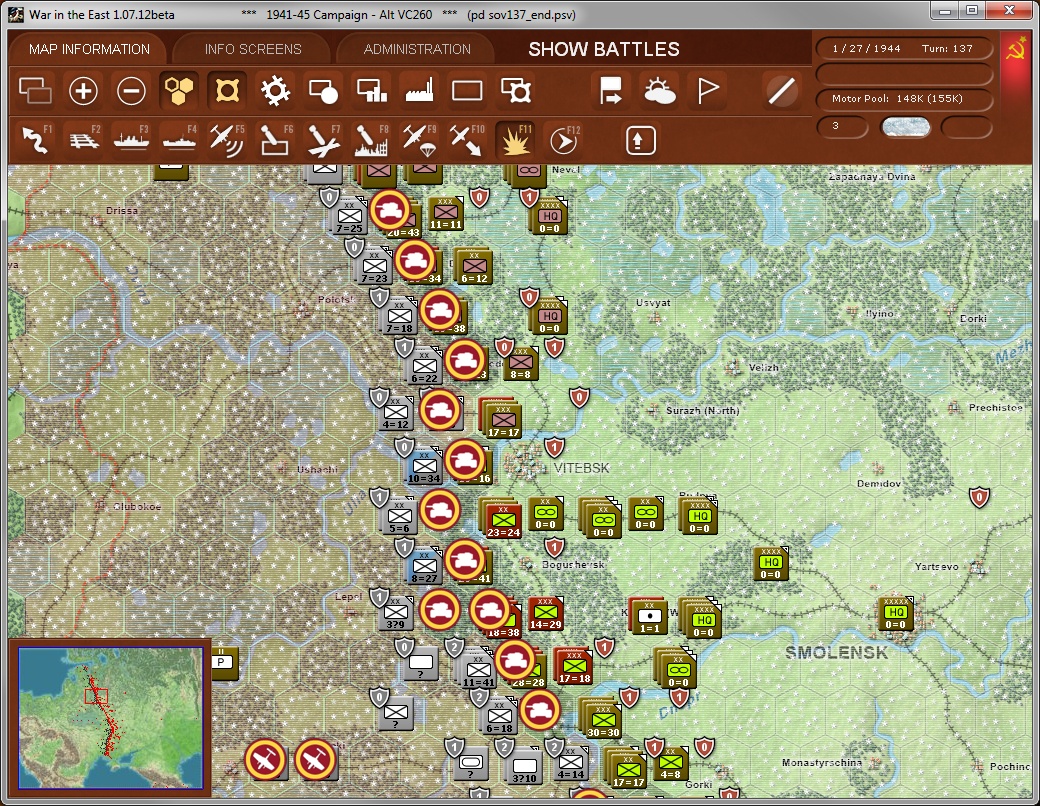Toggle Show Battles mode (F11)
Image resolution: width=1040 pixels, height=806 pixels.
tap(515, 140)
